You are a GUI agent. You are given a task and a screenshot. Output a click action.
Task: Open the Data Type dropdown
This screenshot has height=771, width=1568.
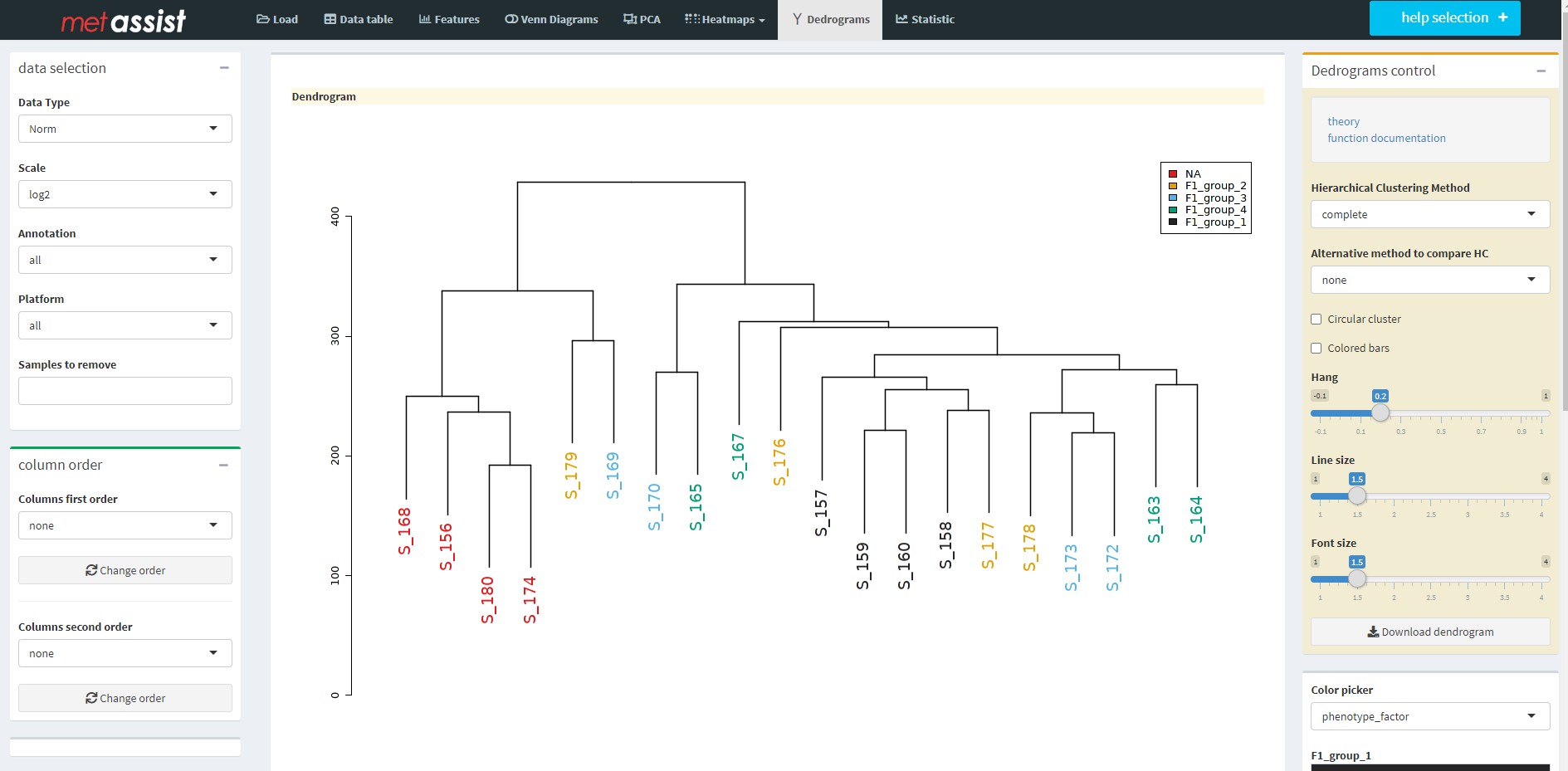point(125,129)
